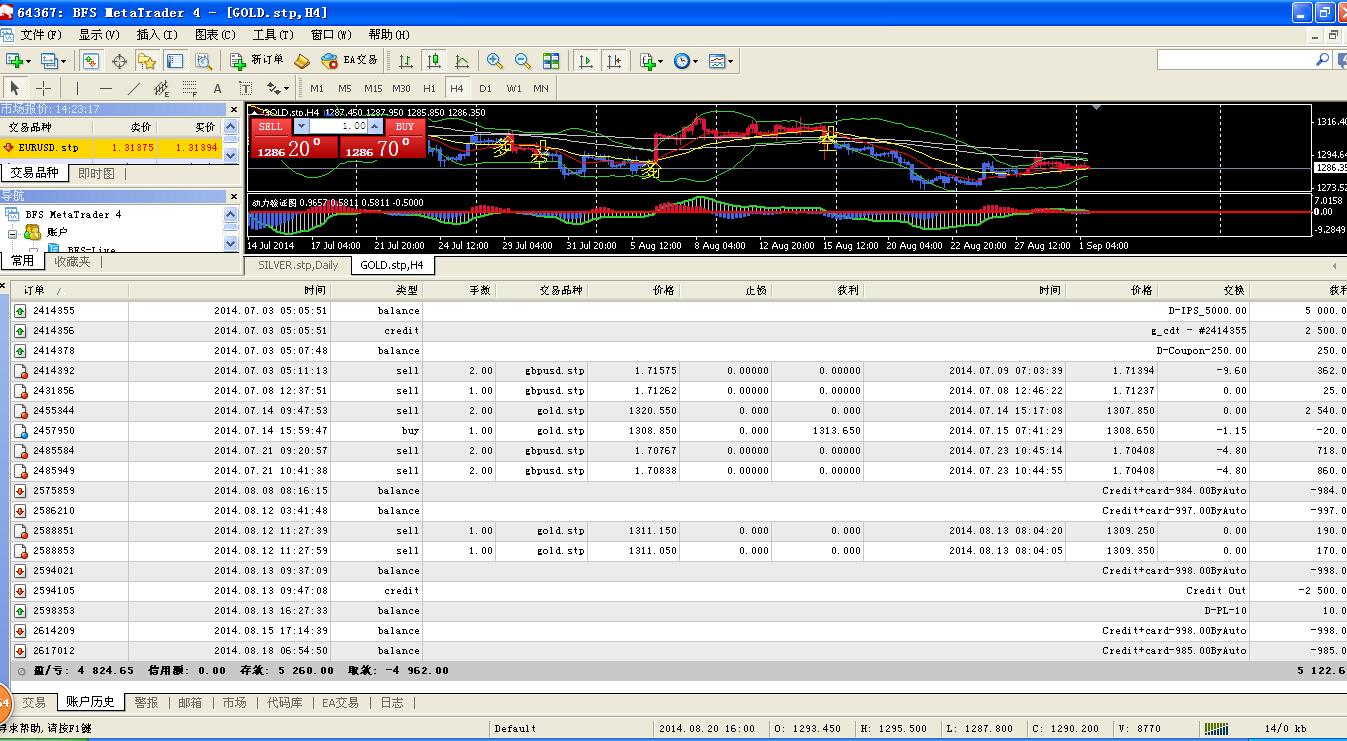
Task: Open the new chart toolbar button
Action: [19, 61]
